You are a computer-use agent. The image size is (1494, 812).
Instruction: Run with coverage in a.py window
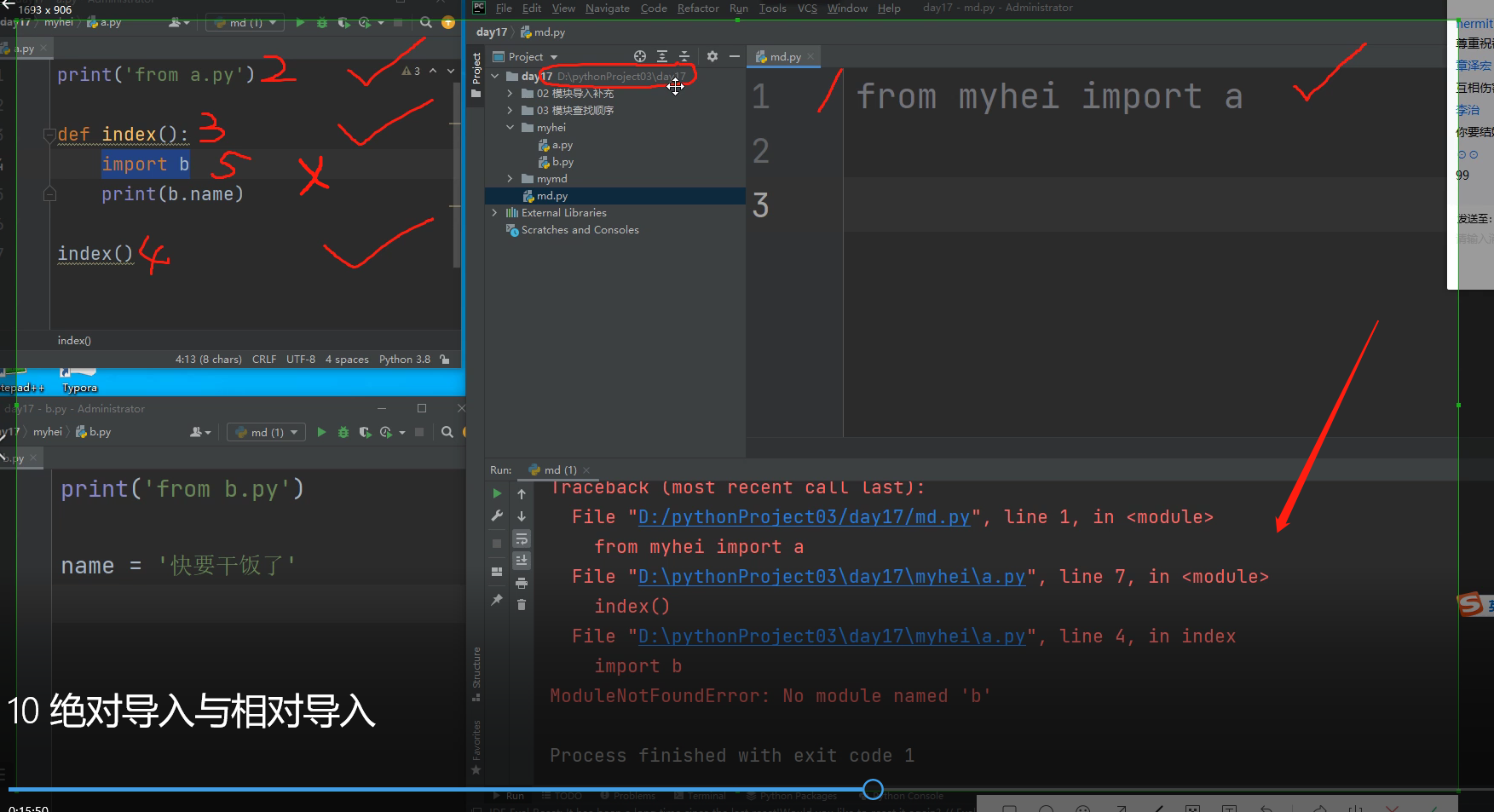[x=343, y=23]
